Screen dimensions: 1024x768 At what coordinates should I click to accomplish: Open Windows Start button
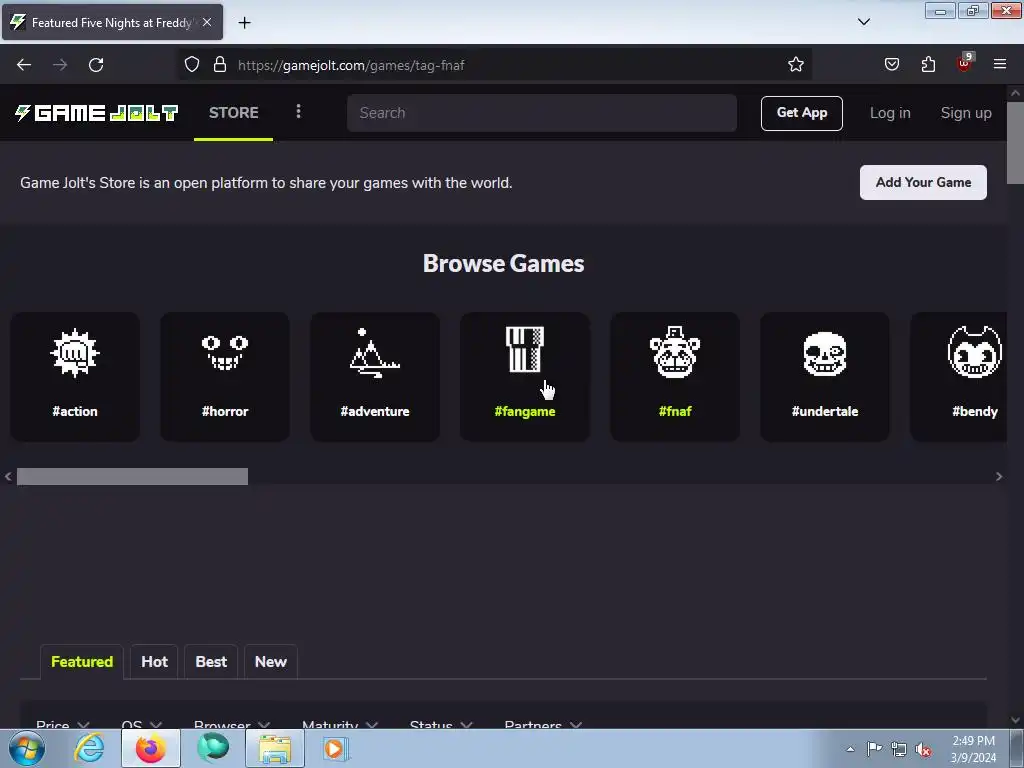27,748
